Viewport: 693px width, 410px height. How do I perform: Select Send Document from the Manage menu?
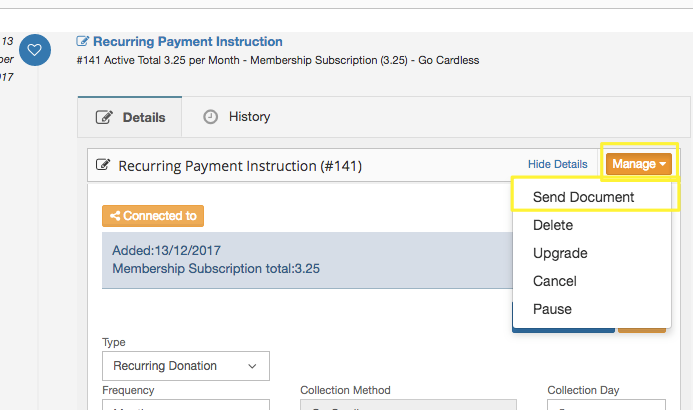(x=583, y=197)
